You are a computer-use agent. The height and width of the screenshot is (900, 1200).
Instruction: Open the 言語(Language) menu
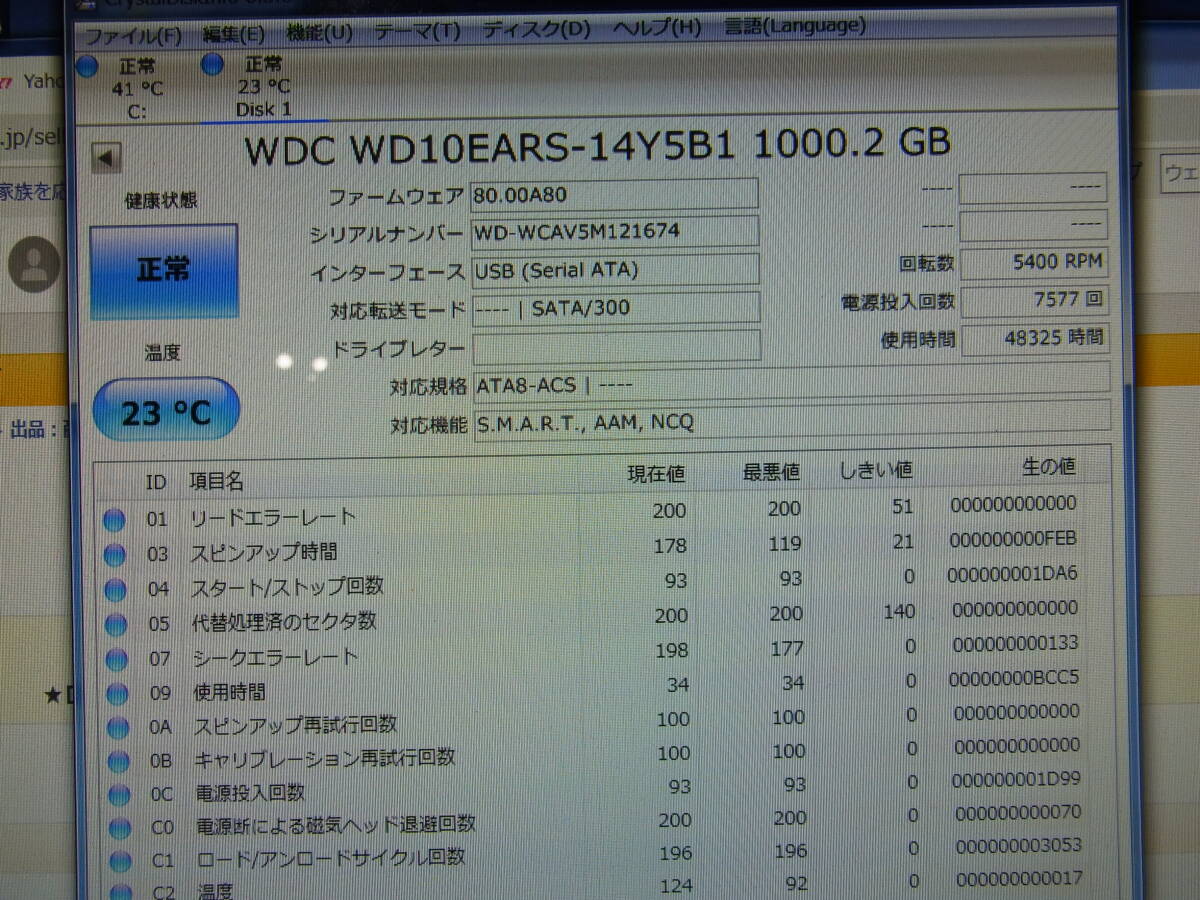(795, 26)
